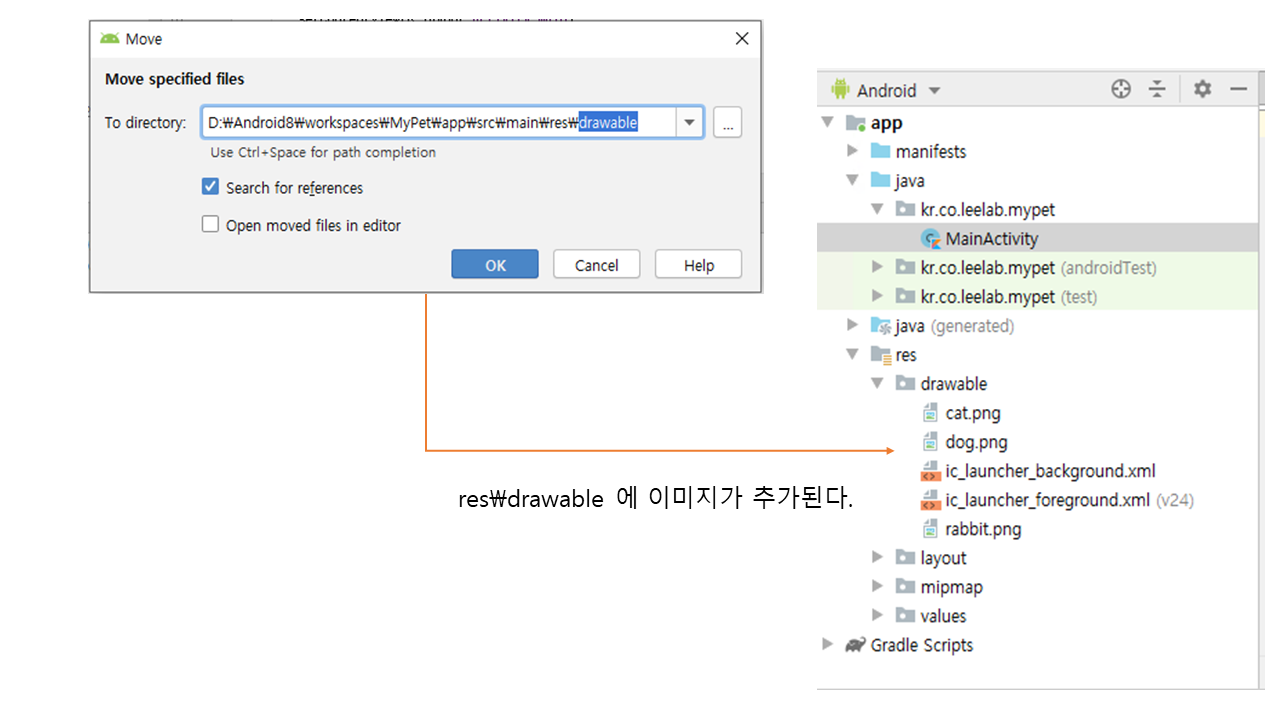Screen dimensions: 1280x720
Task: Collapse the drawable folder arrow
Action: click(877, 384)
